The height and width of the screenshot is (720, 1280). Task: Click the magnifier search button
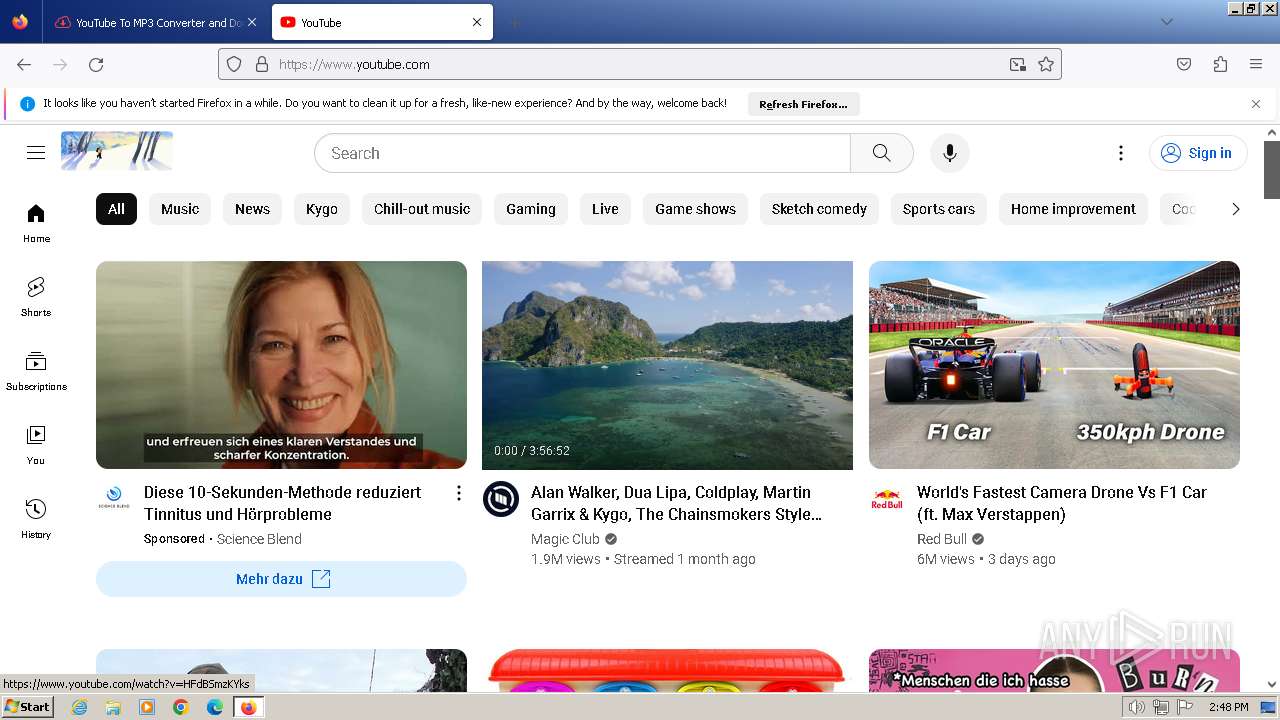[x=881, y=153]
